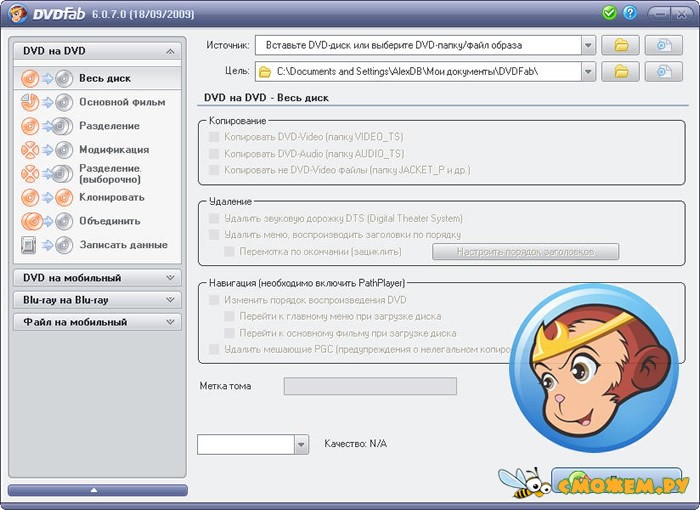Close the DVDFab window
This screenshot has height=510, width=700.
tap(682, 14)
